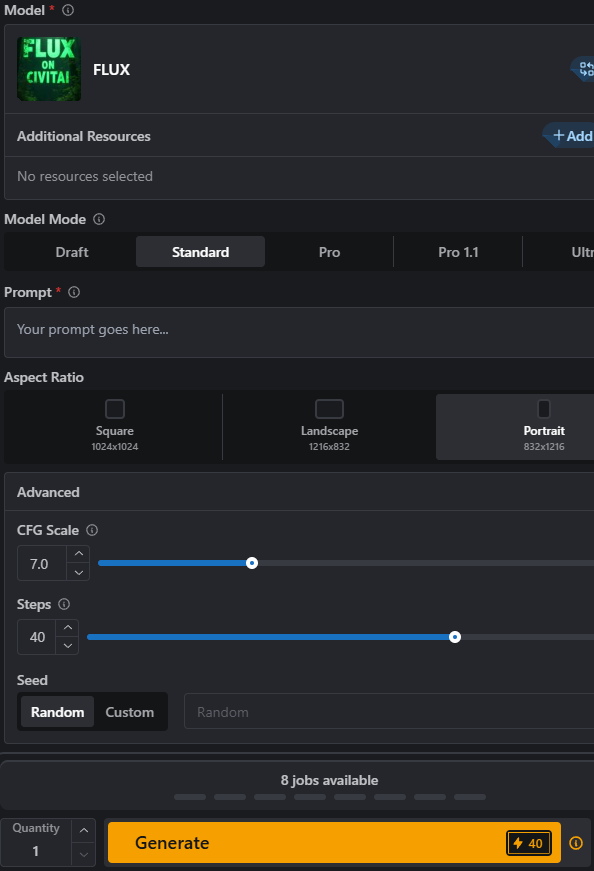Screen dimensions: 594x871
Task: Switch Model Mode to Pro 1.1
Action: click(x=458, y=252)
